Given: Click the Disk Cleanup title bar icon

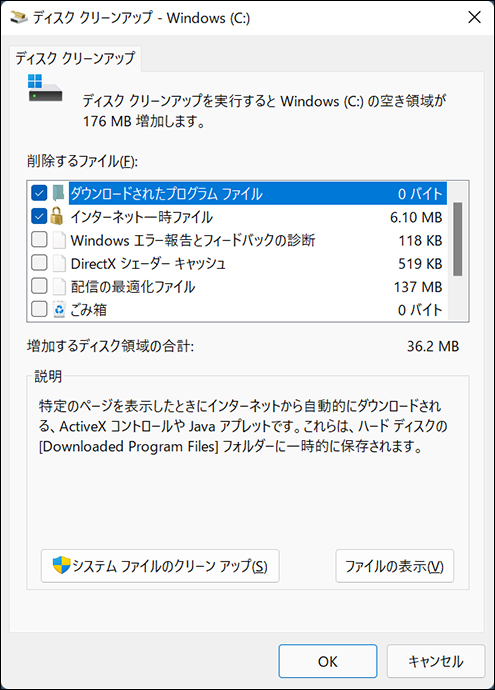Looking at the screenshot, I should (x=19, y=18).
